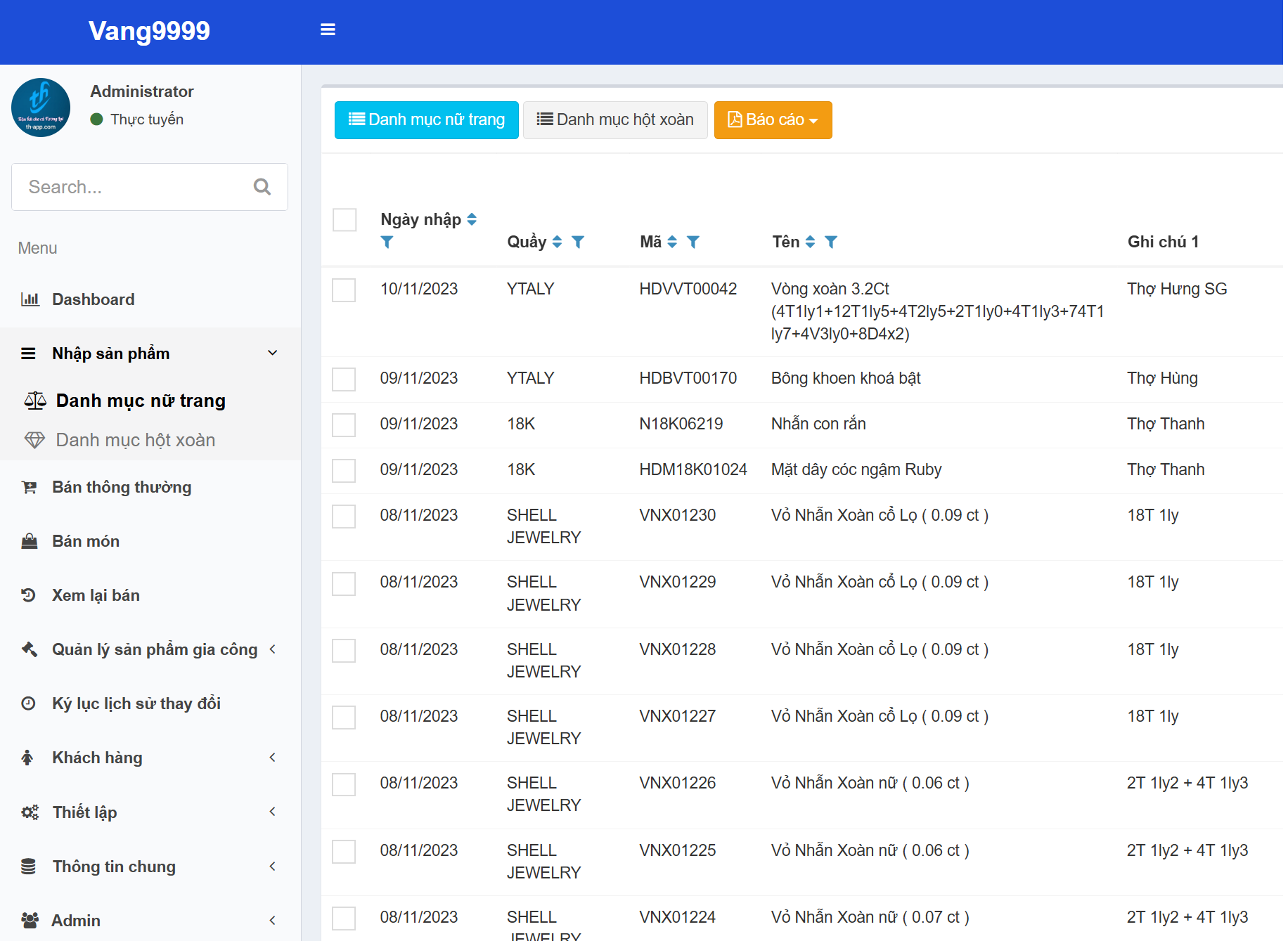Sort by Quầy column arrows
This screenshot has width=1288, height=941.
point(557,242)
